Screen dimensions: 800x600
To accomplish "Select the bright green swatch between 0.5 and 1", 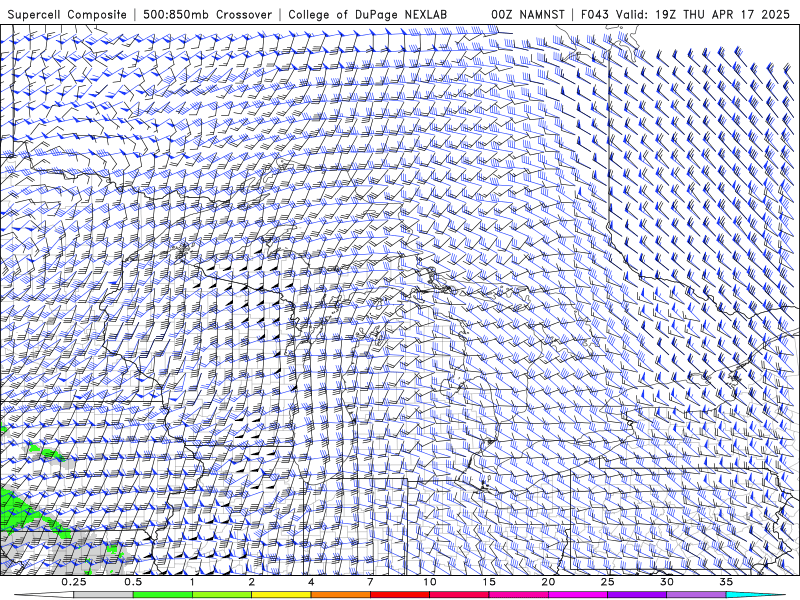I will 163,595.
